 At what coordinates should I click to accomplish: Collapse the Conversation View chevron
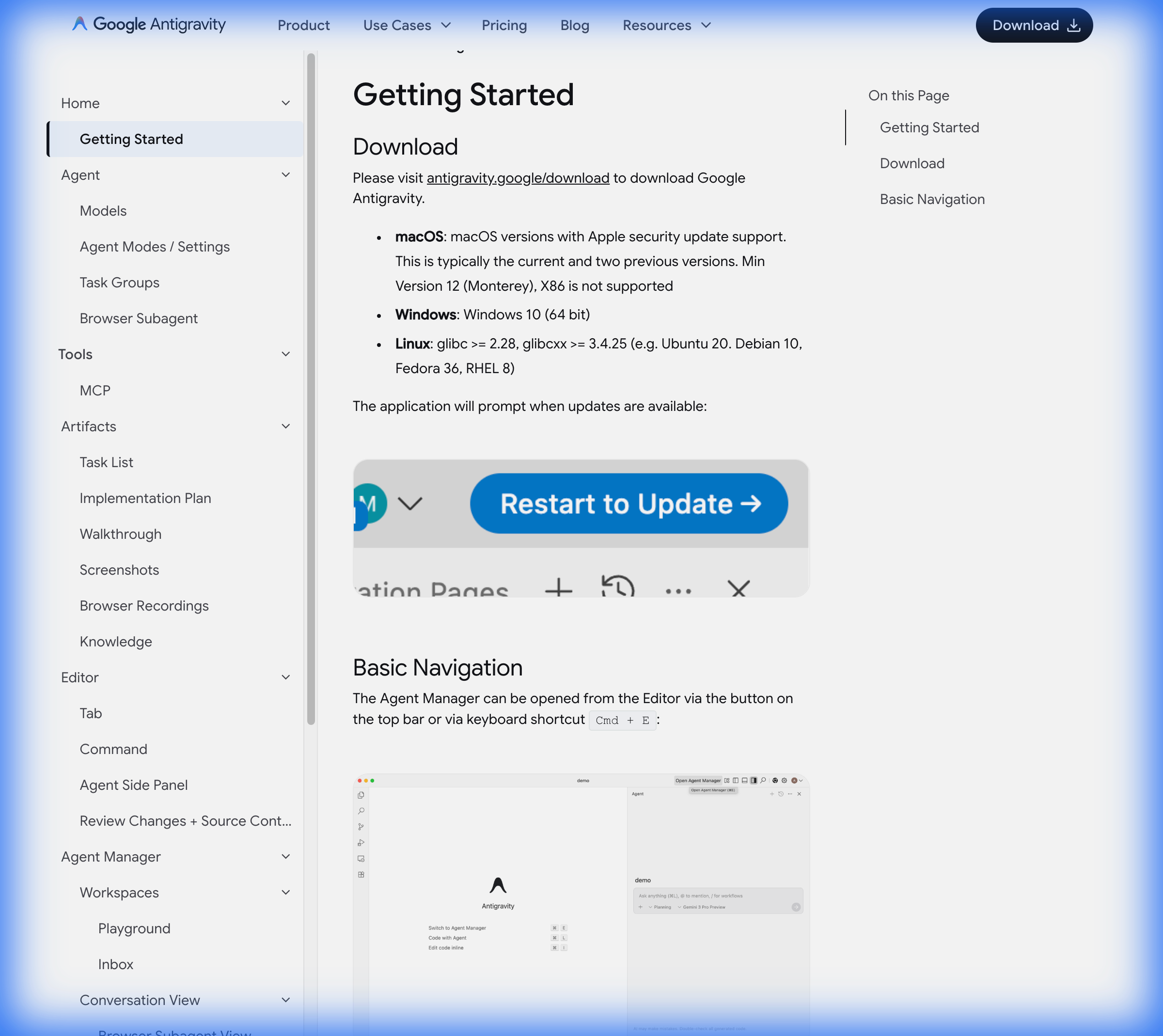[286, 1000]
